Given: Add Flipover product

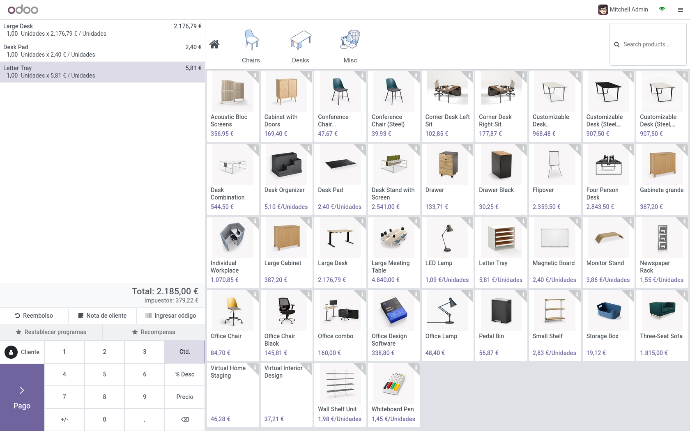Looking at the screenshot, I should tap(555, 179).
